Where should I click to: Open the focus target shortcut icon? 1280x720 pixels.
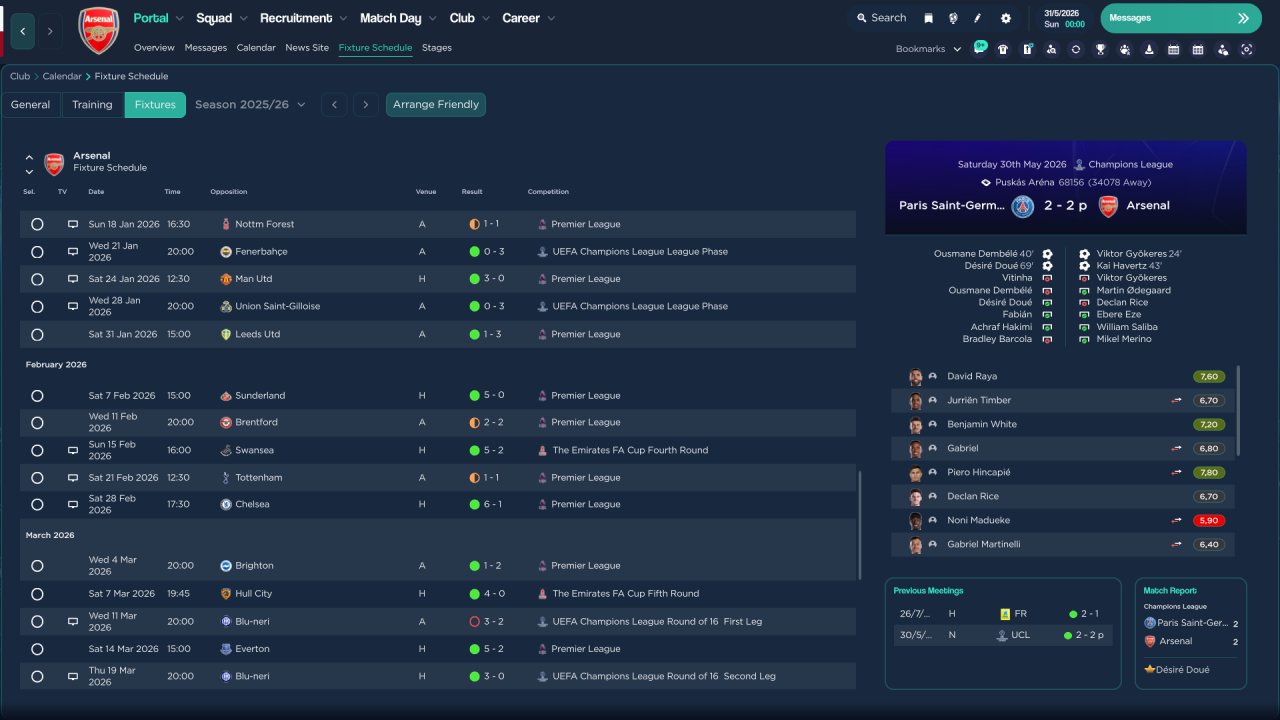pos(1246,49)
